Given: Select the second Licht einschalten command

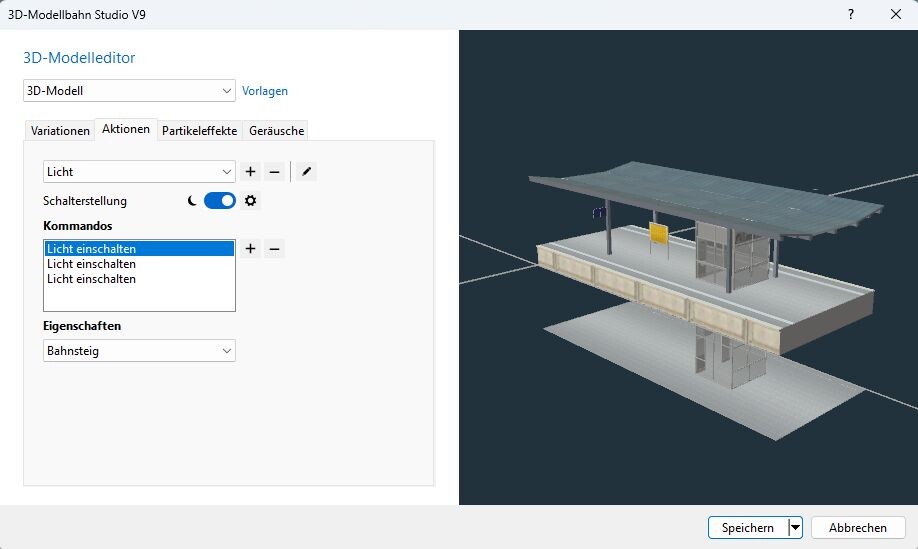Looking at the screenshot, I should (92, 264).
